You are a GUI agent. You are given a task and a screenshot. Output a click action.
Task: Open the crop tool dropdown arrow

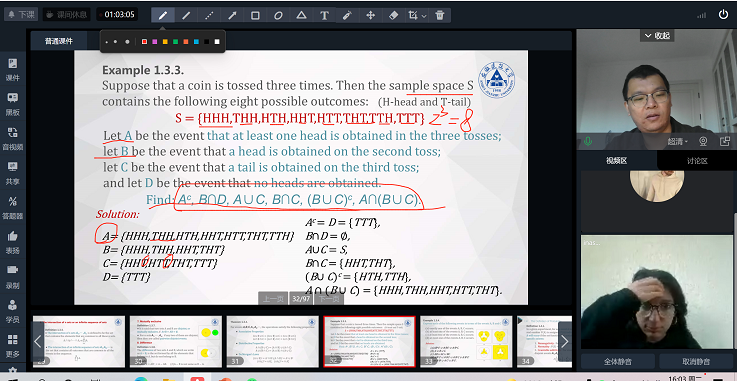[x=424, y=16]
